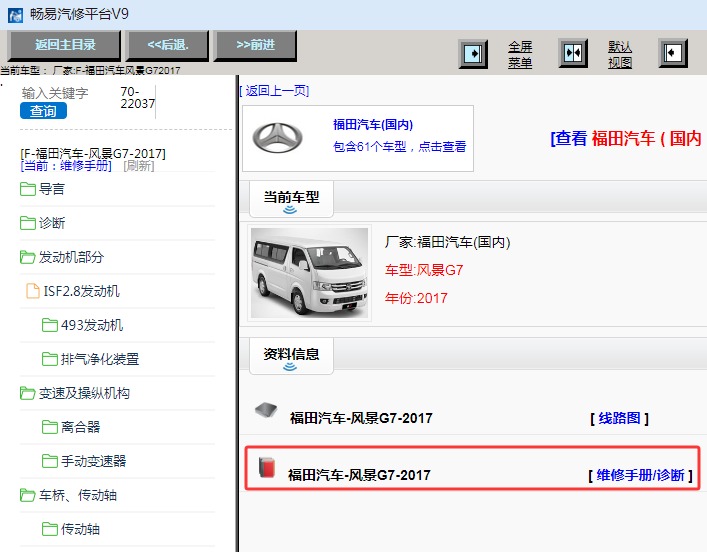The height and width of the screenshot is (552, 707).
Task: Click the 查询 search button
Action: tap(43, 111)
